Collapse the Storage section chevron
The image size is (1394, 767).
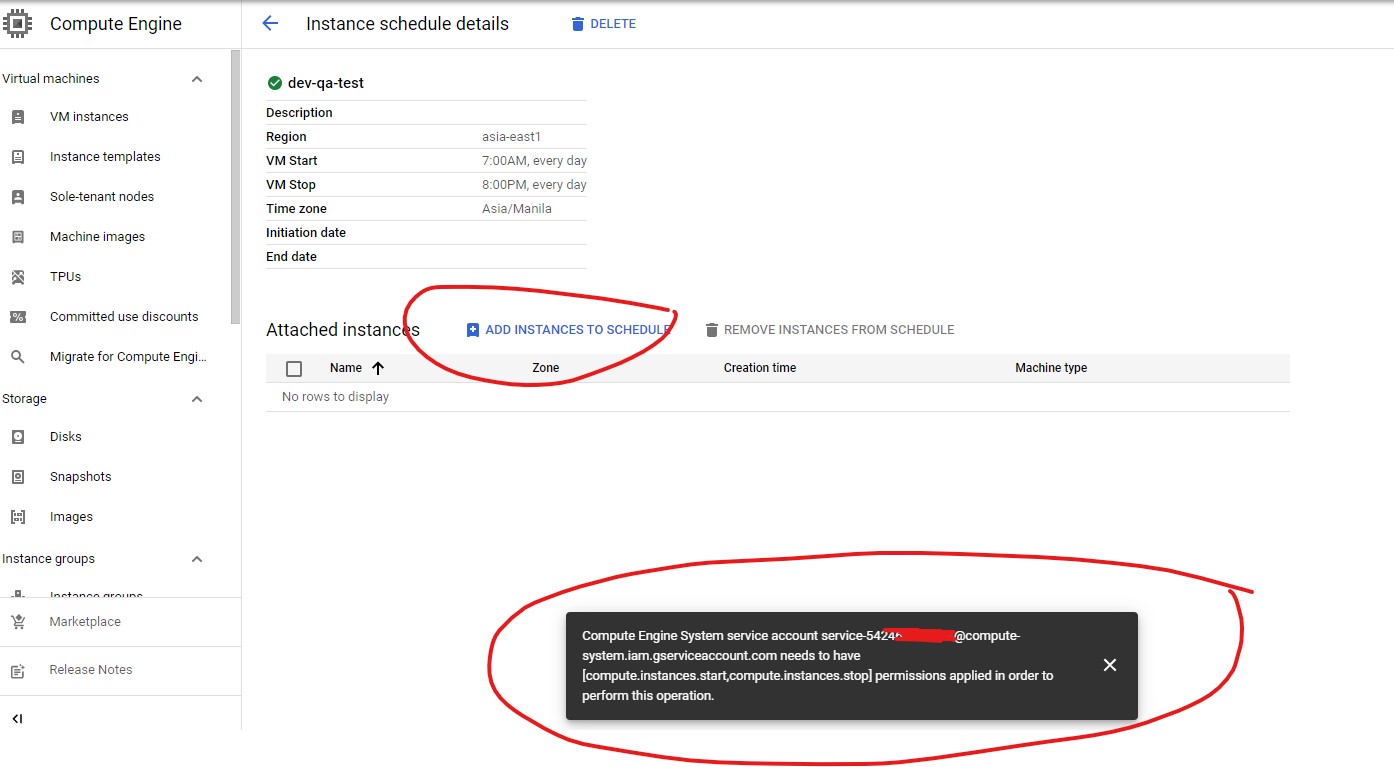197,398
